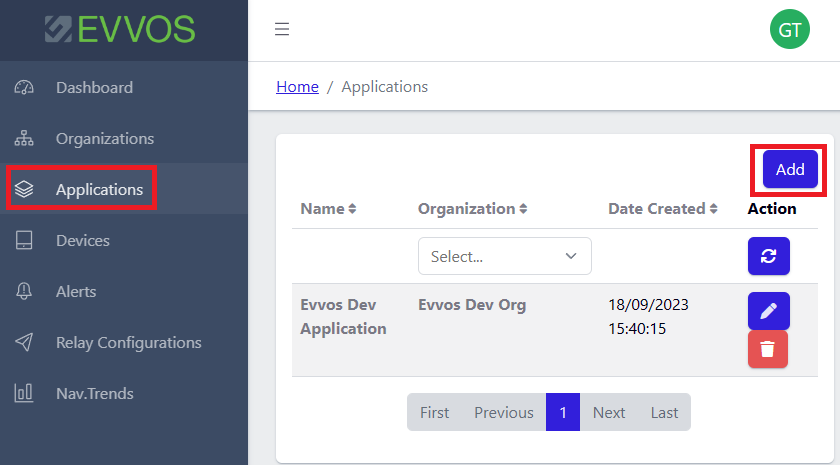Toggle the hamburger sidebar menu
This screenshot has height=465, width=840.
pyautogui.click(x=282, y=29)
